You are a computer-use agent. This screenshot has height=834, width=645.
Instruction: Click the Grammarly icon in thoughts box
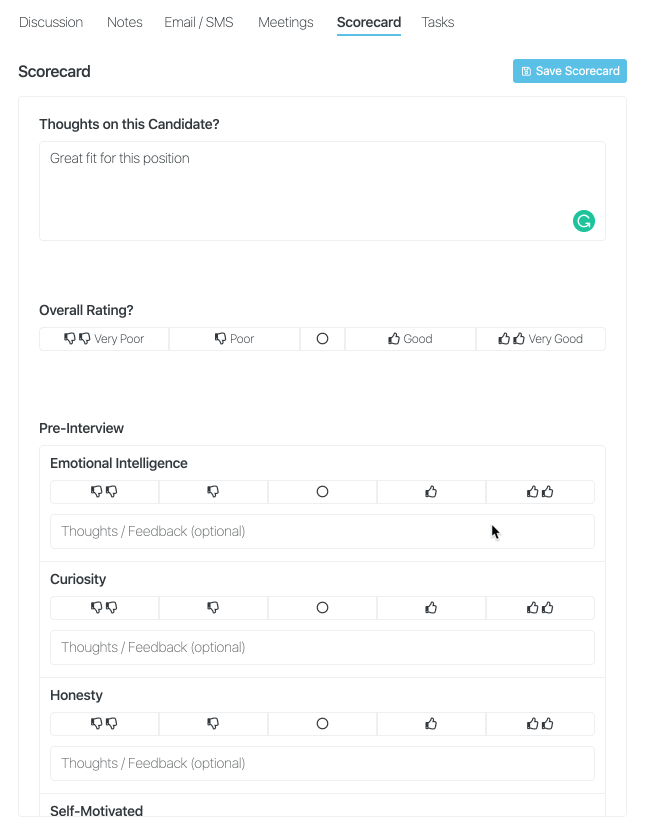tap(583, 221)
